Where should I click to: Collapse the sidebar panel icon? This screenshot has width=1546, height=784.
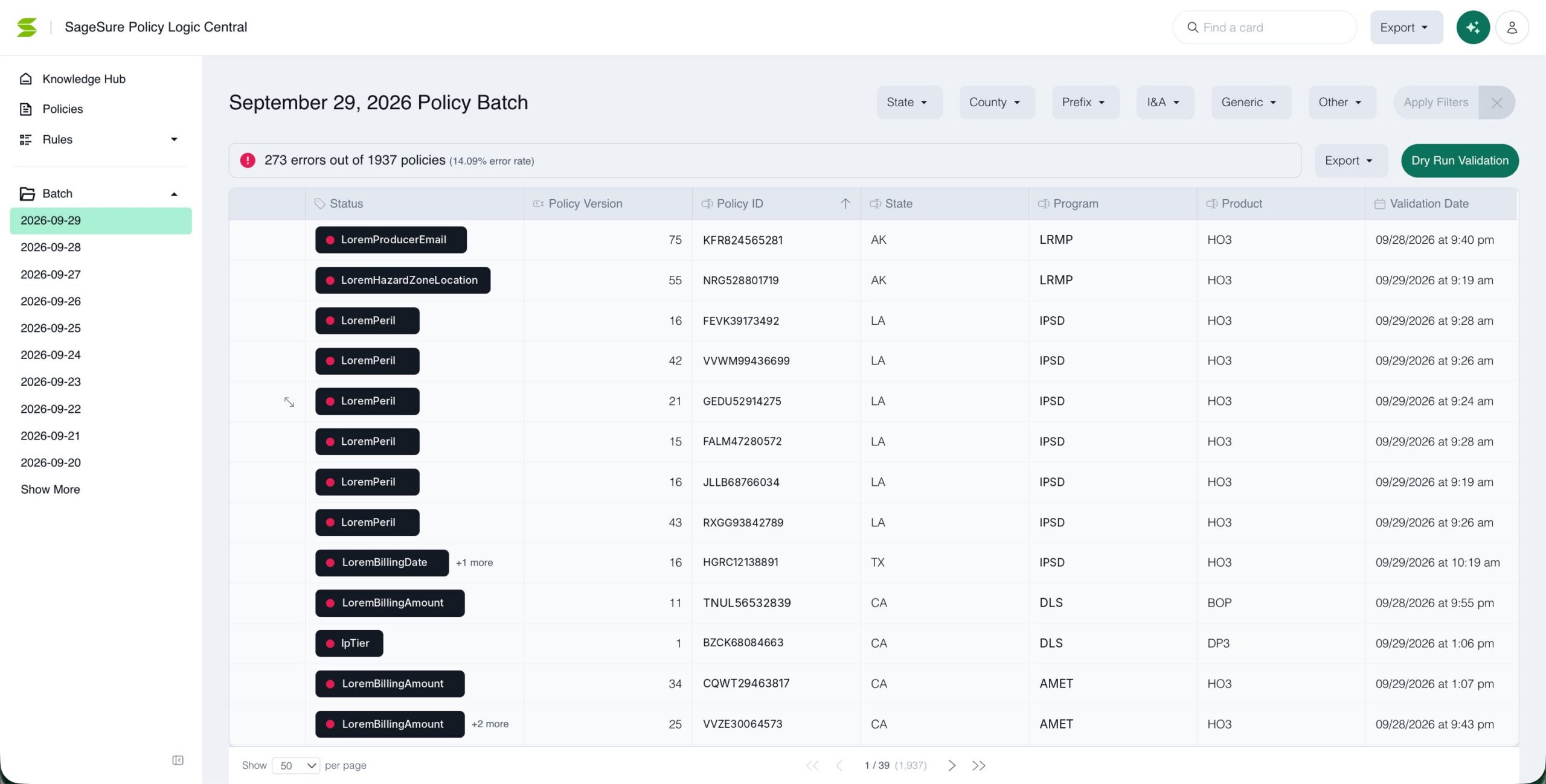click(178, 760)
